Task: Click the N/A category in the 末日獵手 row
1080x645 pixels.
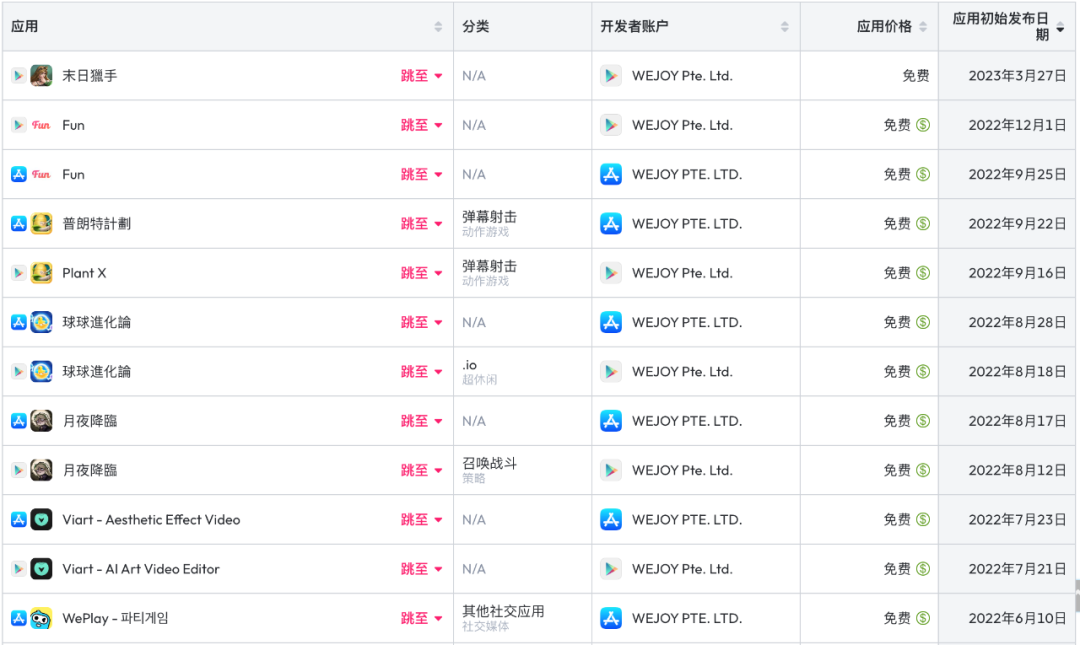Action: pyautogui.click(x=474, y=76)
